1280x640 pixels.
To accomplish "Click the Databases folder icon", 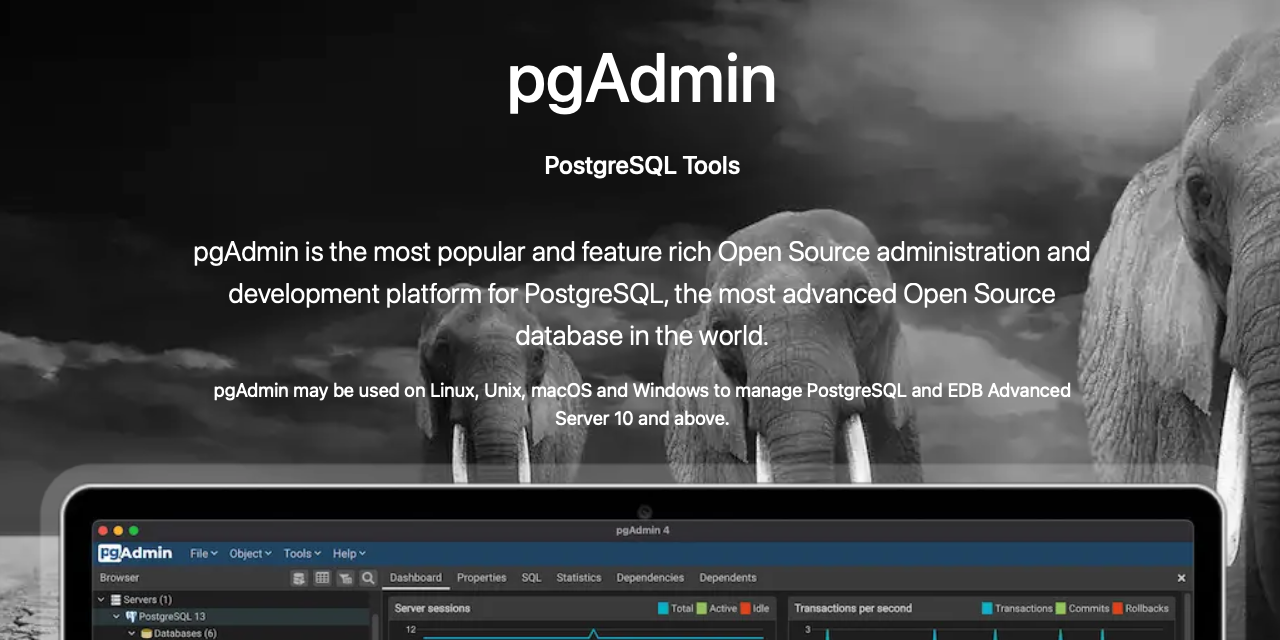I will [x=147, y=633].
